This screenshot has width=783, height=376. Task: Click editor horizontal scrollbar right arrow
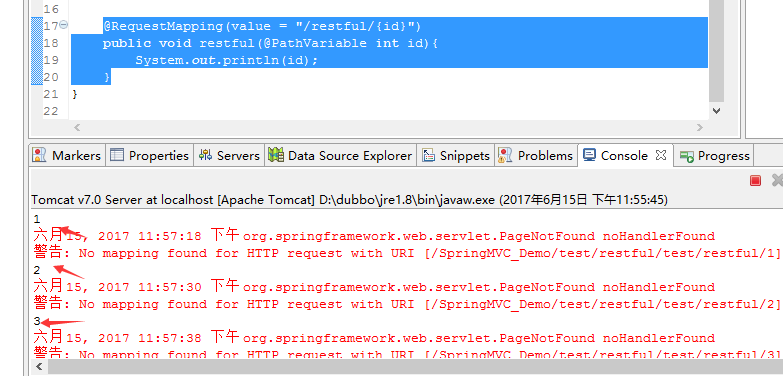tap(700, 127)
